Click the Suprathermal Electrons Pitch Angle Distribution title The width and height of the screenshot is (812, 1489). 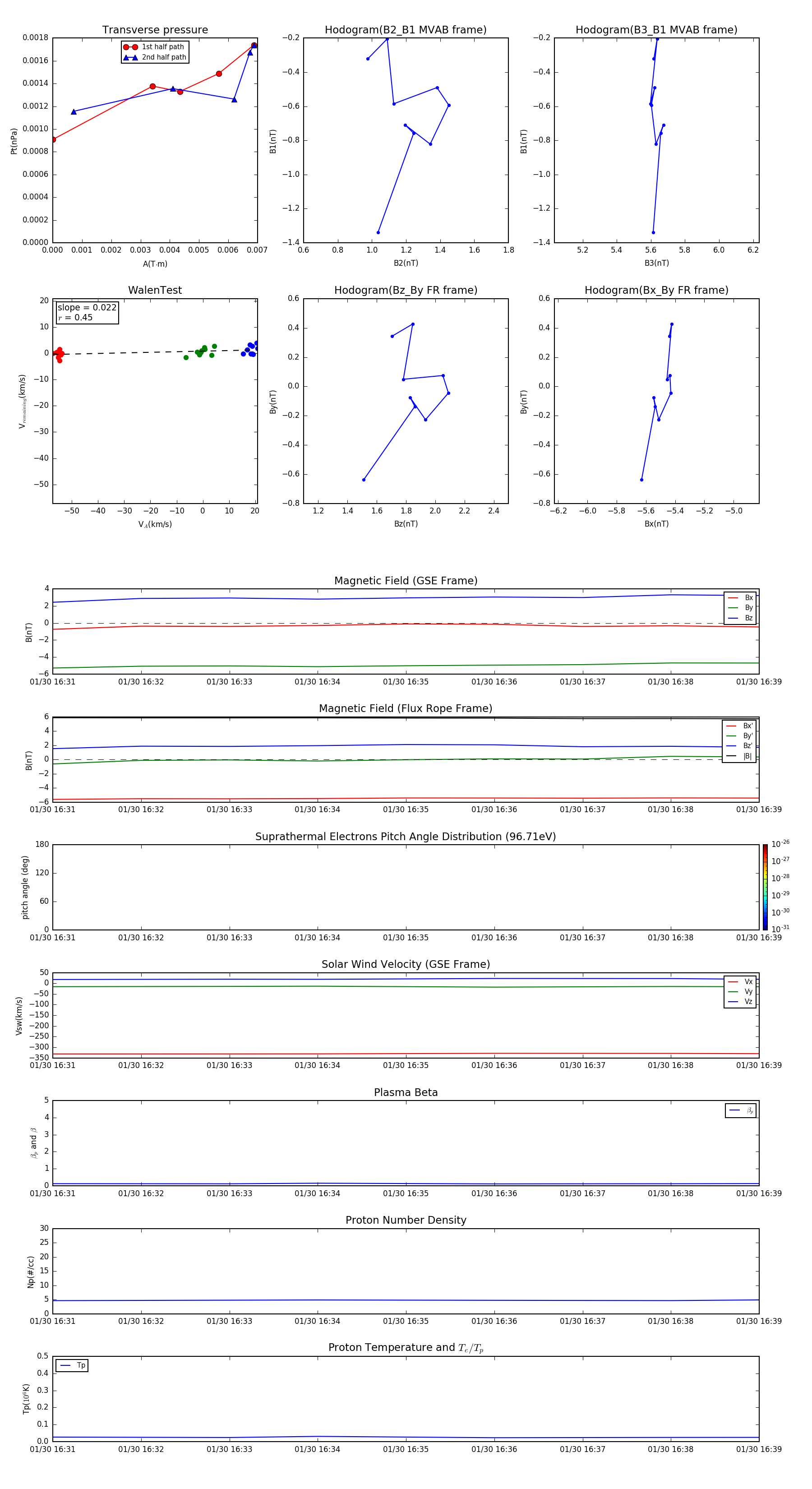406,837
